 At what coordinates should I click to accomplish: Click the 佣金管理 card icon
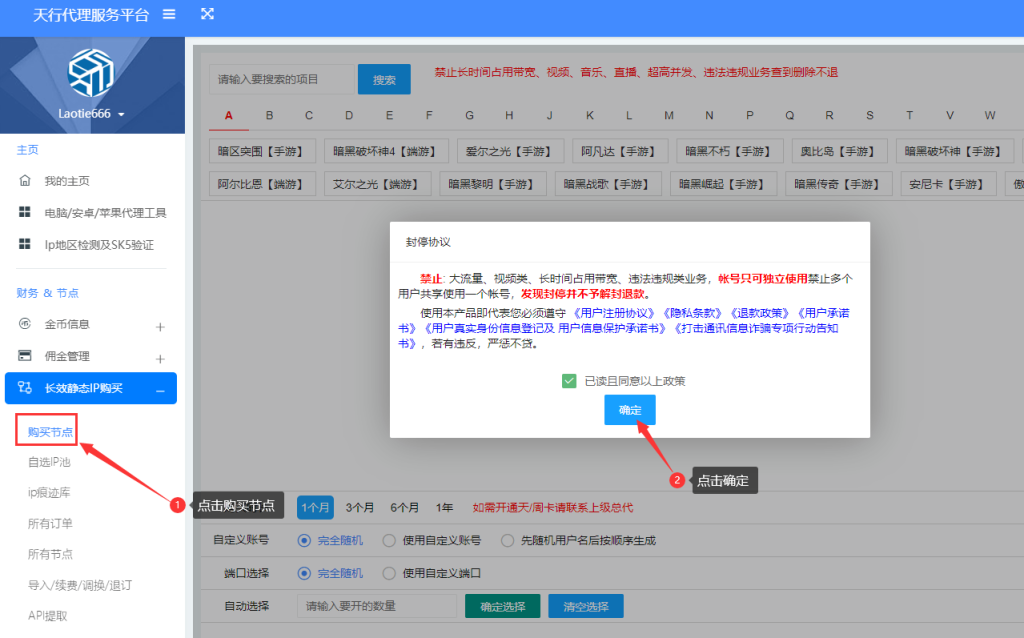tap(25, 355)
